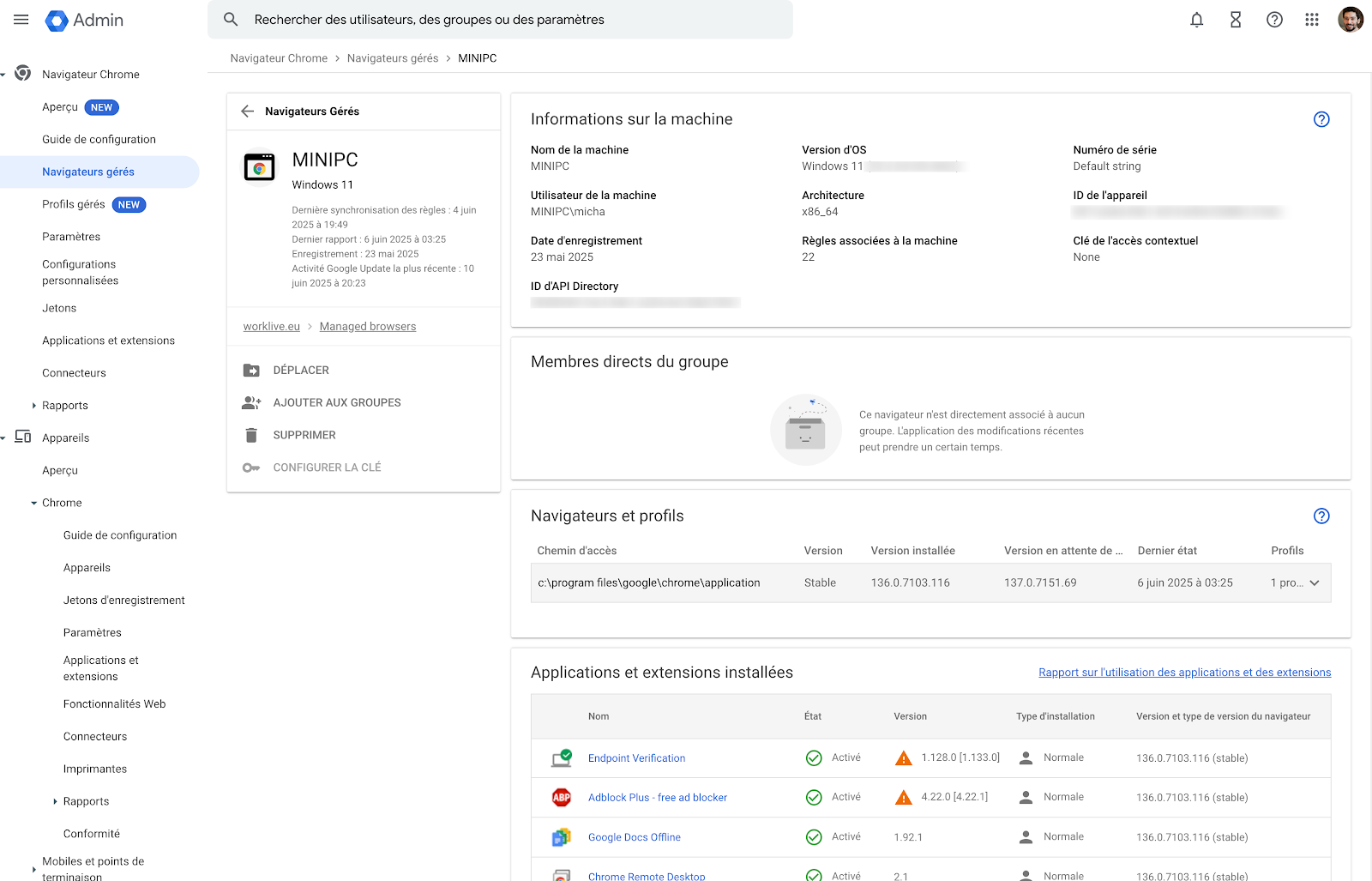Viewport: 1372px width, 881px height.
Task: Click the Google Admin logo
Action: point(84,20)
